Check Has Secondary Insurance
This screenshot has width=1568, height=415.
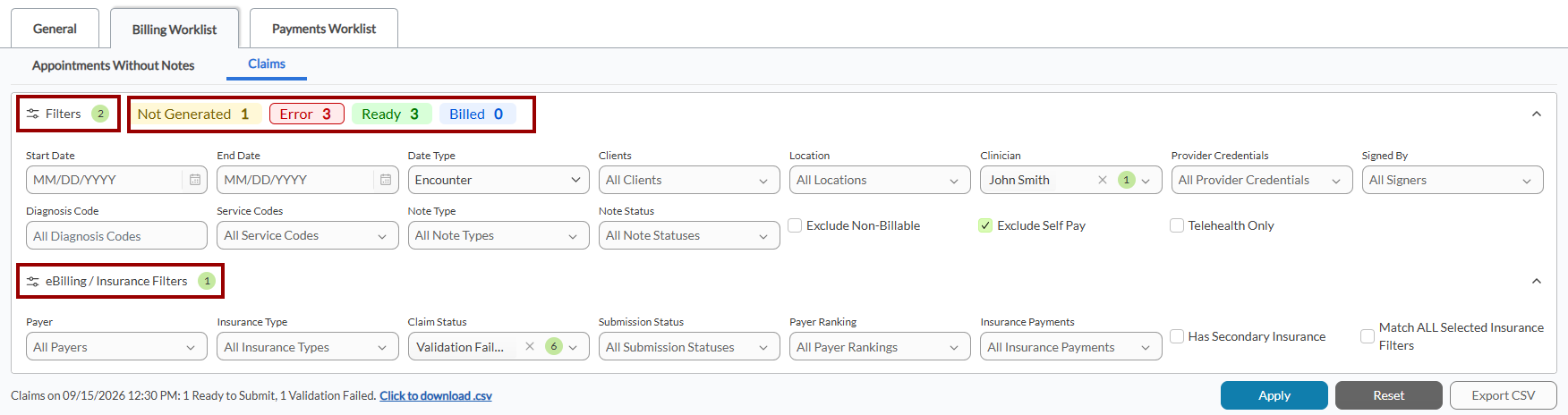pyautogui.click(x=1177, y=336)
